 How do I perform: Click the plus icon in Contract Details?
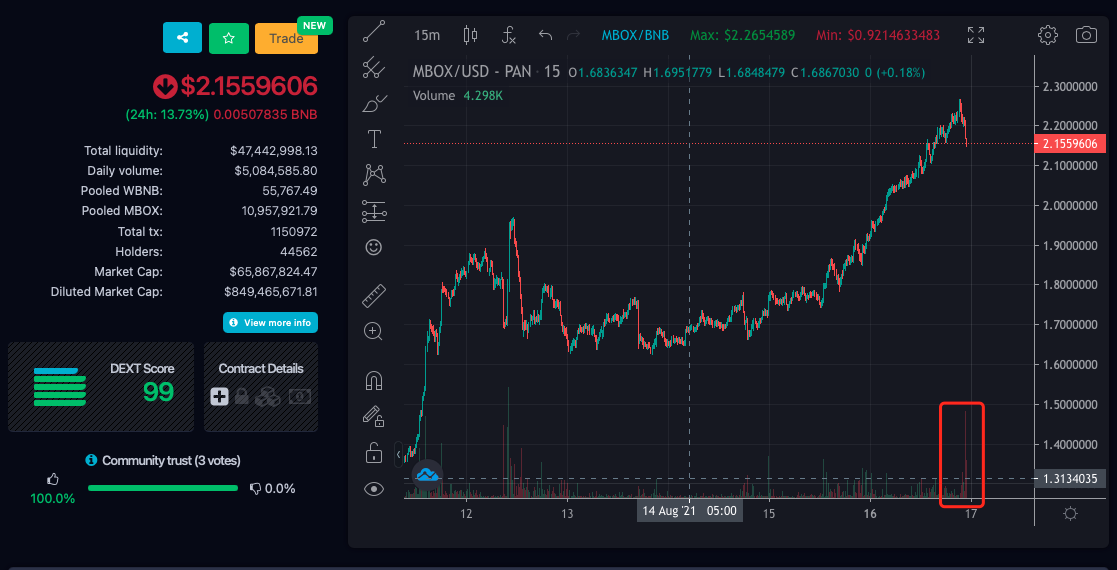pos(219,397)
